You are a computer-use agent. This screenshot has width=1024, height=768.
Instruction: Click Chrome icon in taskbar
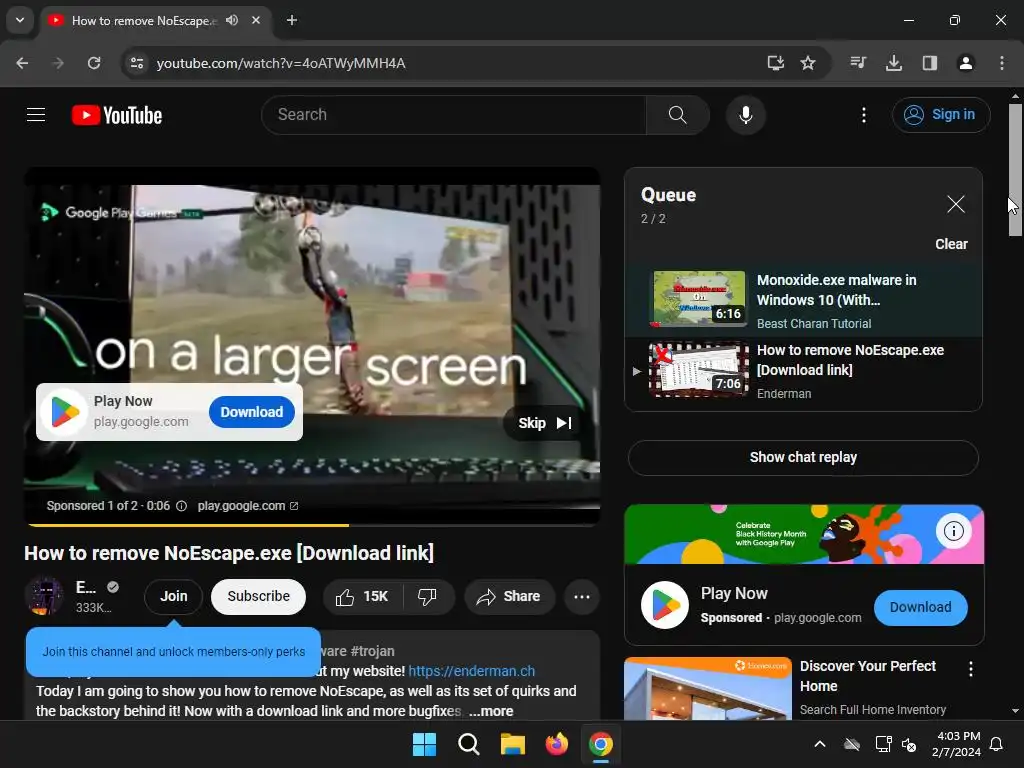[x=600, y=744]
